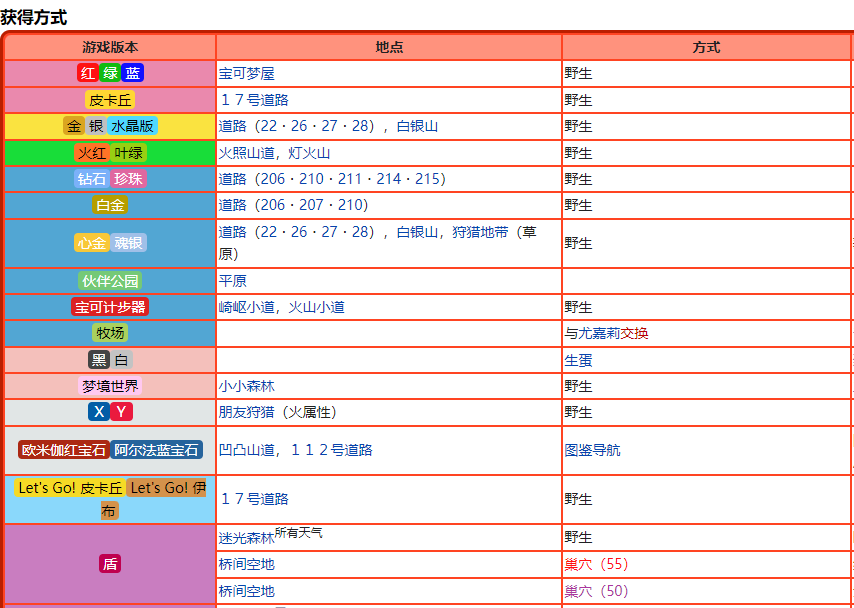The image size is (854, 608).
Task: Click the 地点 column header
Action: point(389,47)
